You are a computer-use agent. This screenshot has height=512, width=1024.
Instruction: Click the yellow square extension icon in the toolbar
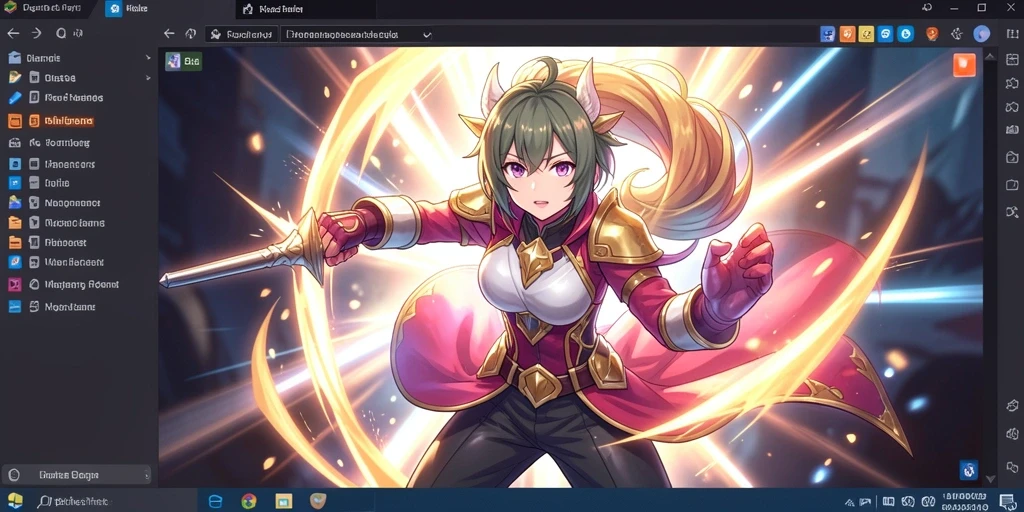pyautogui.click(x=867, y=34)
